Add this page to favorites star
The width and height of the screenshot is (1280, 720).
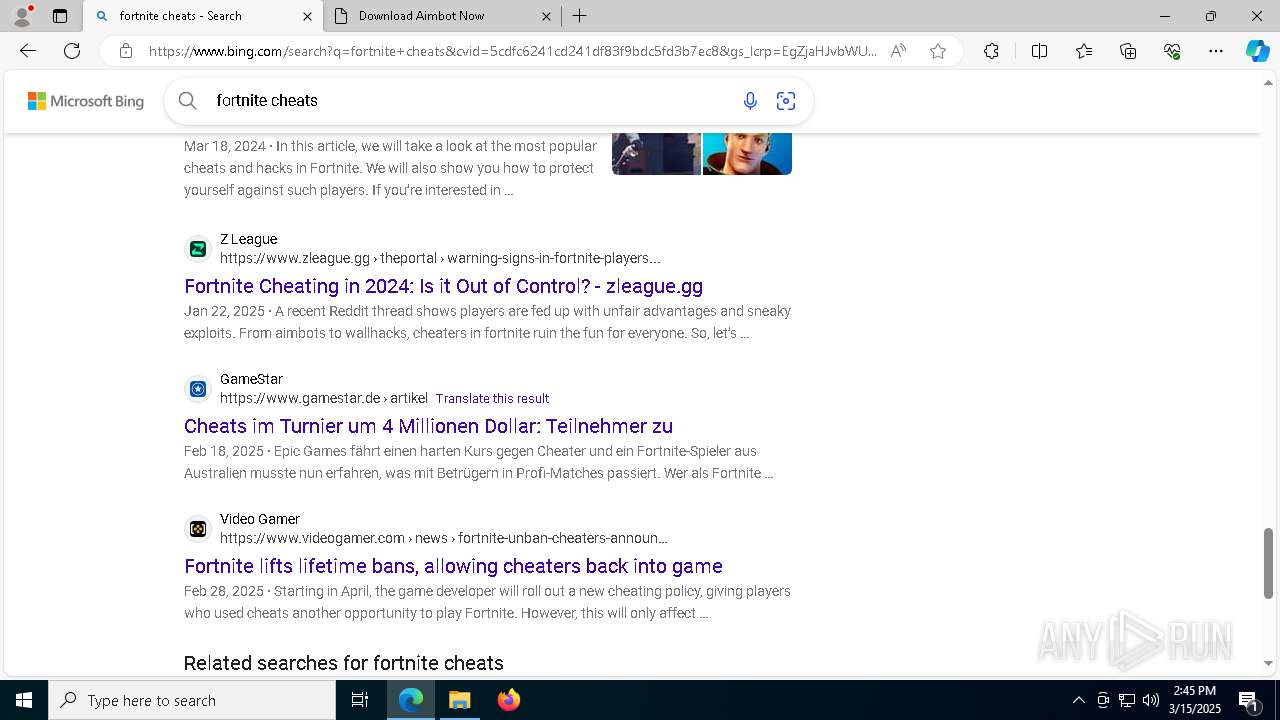coord(938,51)
